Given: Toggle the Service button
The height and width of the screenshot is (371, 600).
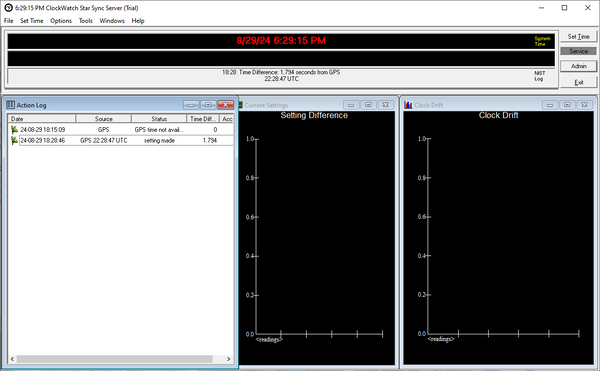Looking at the screenshot, I should tap(578, 51).
